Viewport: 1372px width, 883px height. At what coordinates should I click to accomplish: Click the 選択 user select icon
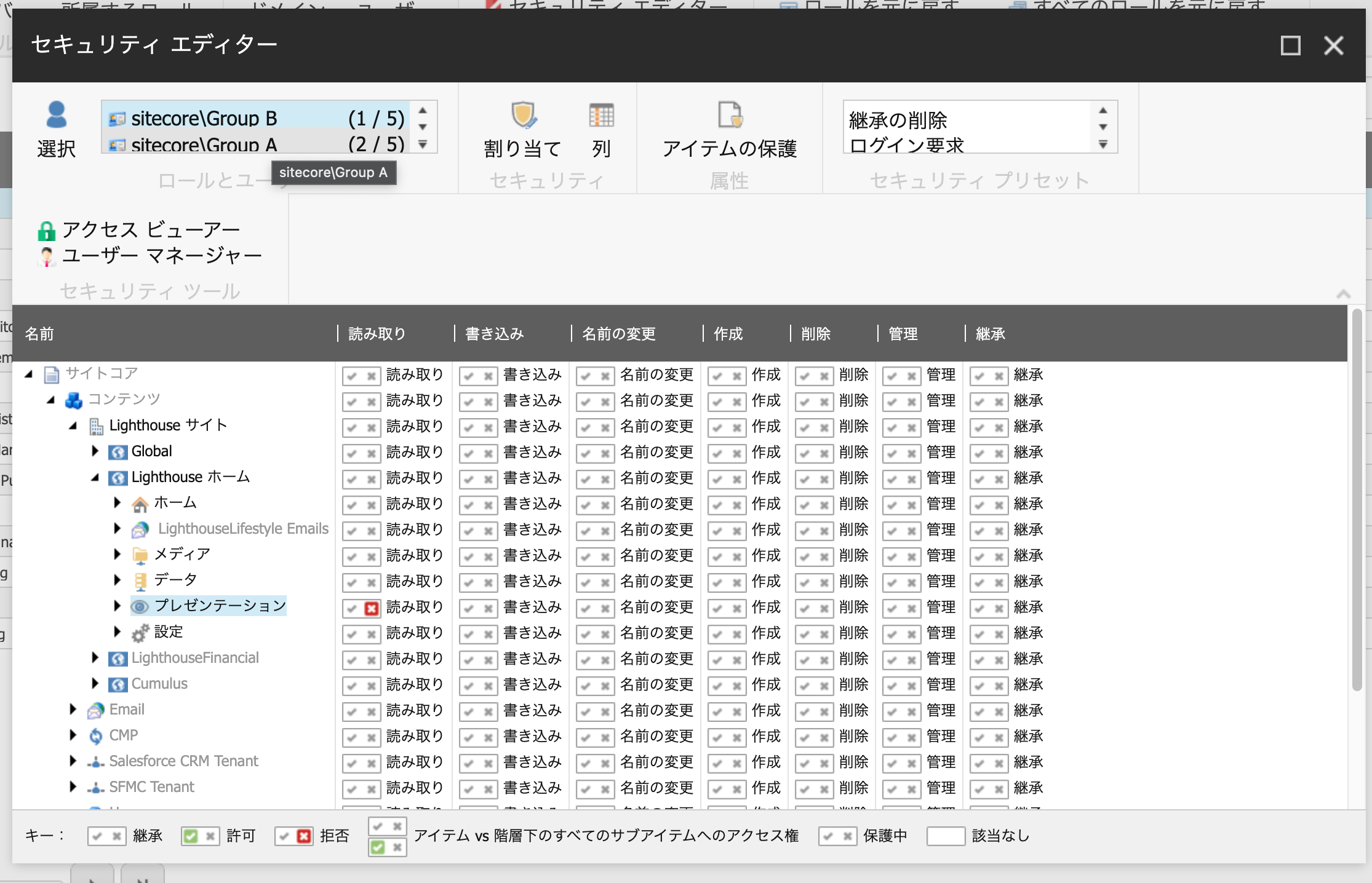click(x=57, y=114)
